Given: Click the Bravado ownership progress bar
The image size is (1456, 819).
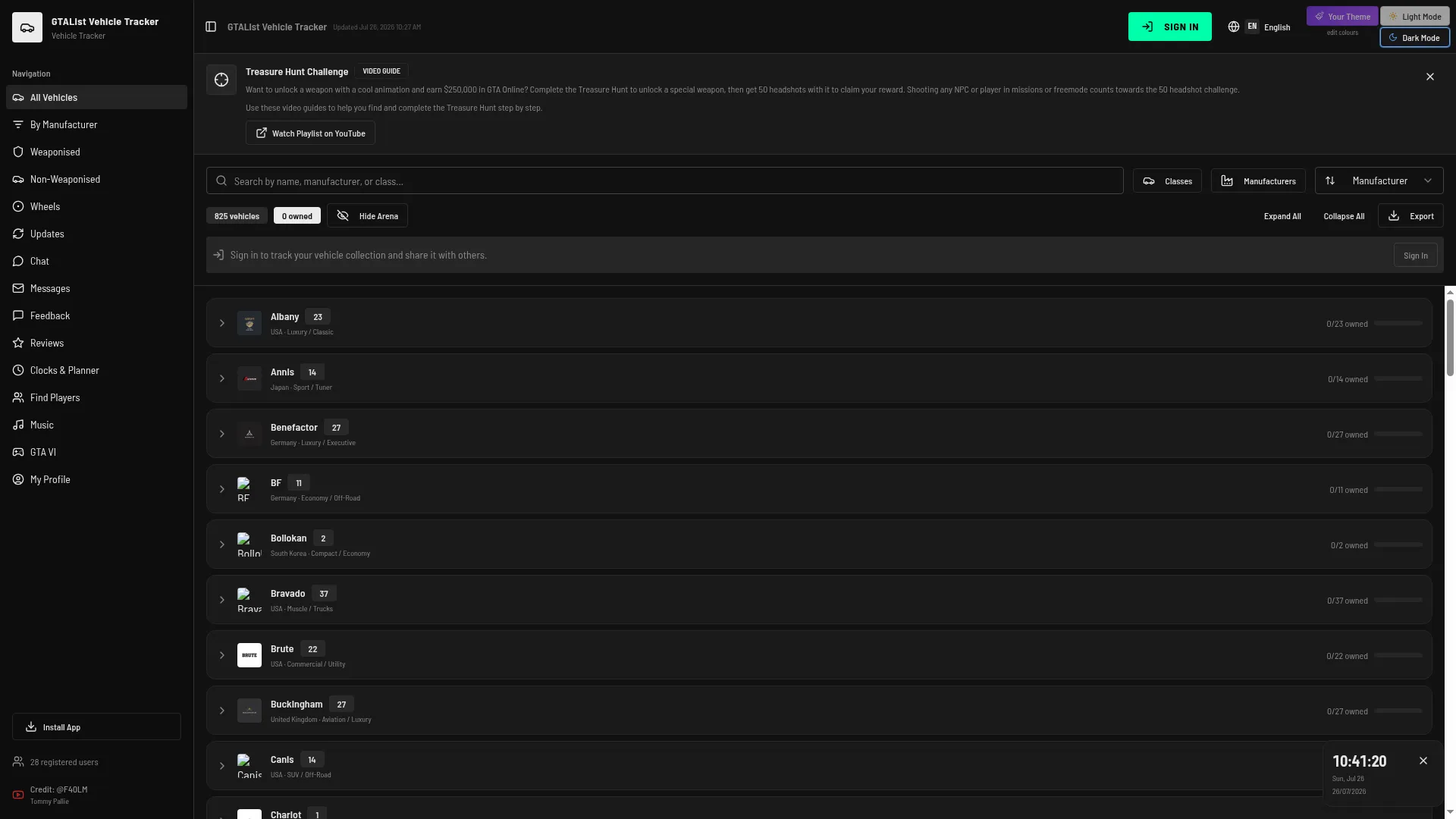Looking at the screenshot, I should [1398, 600].
